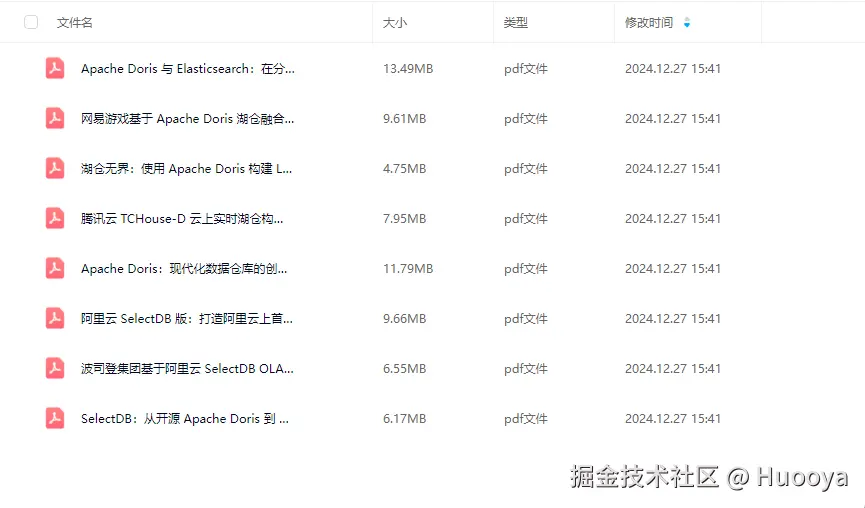Click PDF icon of 腾讯云 TCHouse-D file
Viewport: 865px width, 508px height.
pos(55,218)
